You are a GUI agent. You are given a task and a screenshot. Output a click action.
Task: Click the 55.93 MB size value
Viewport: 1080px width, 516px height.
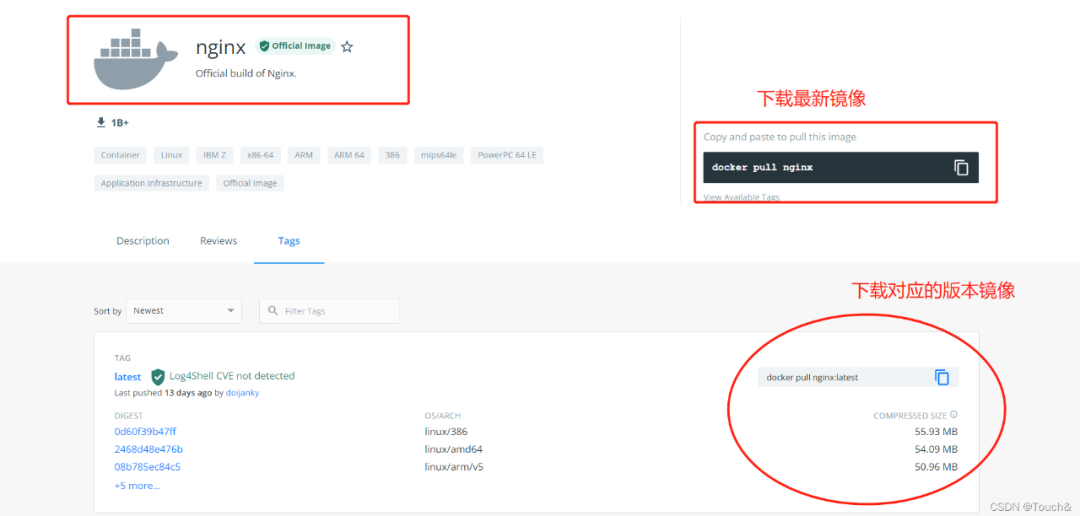click(938, 431)
